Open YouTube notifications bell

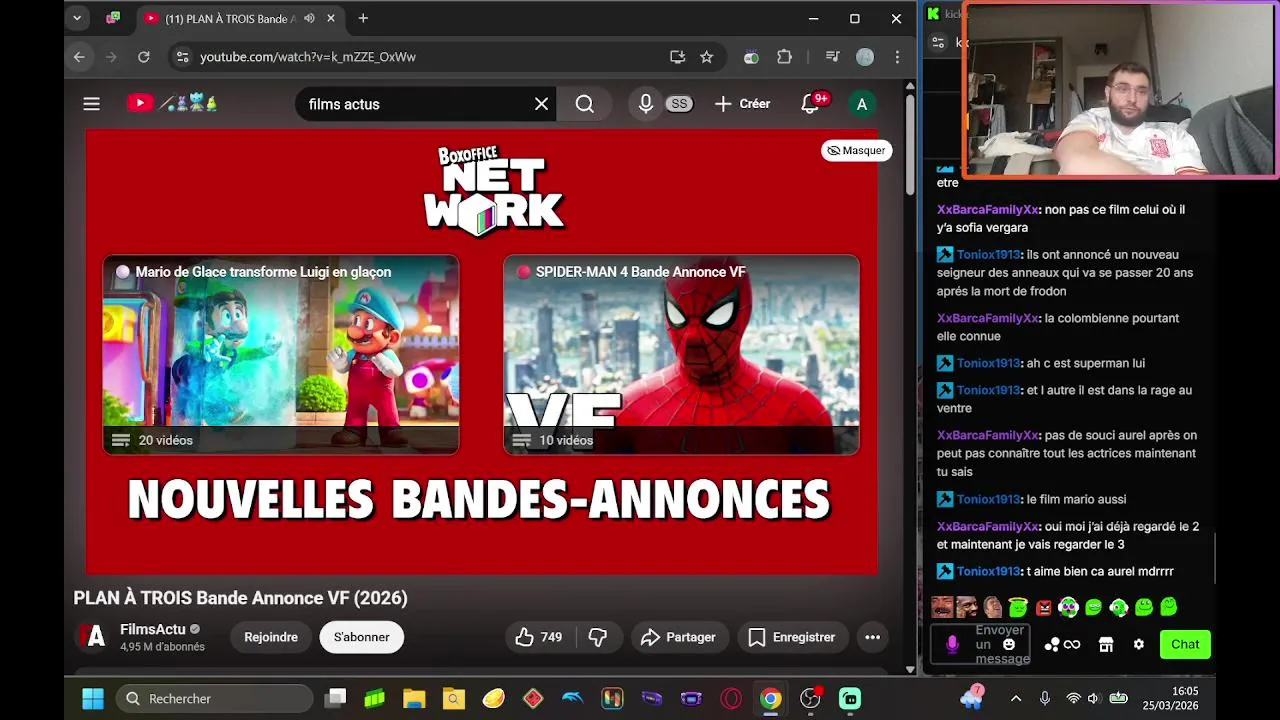pos(810,104)
